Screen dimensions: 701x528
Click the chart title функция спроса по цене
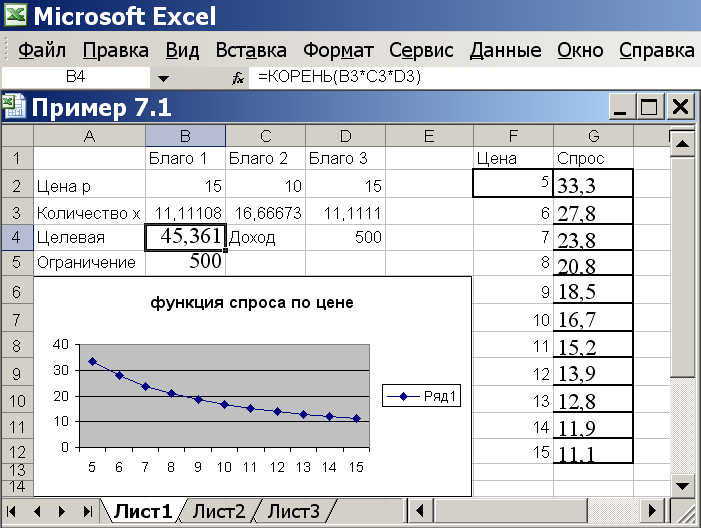[252, 303]
